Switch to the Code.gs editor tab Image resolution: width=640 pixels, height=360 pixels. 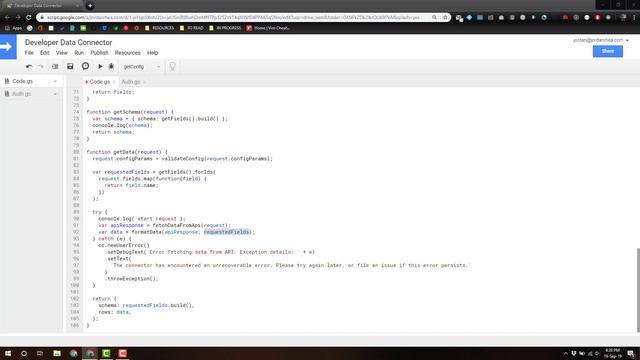click(99, 82)
